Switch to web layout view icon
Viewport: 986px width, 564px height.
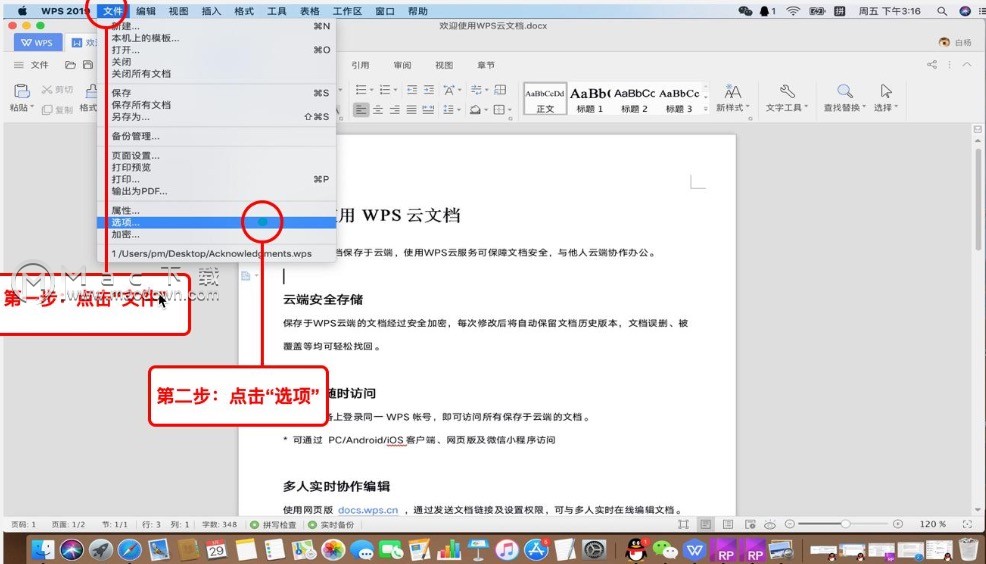750,524
